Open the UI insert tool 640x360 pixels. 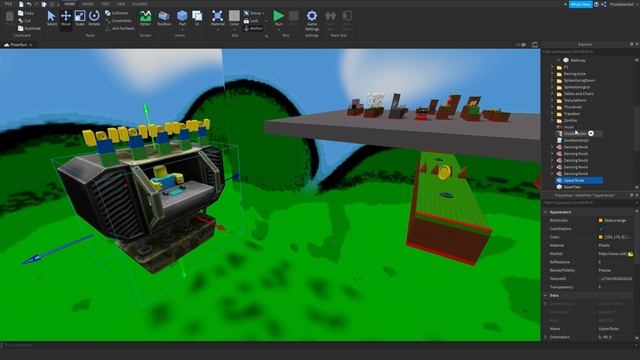tap(197, 18)
